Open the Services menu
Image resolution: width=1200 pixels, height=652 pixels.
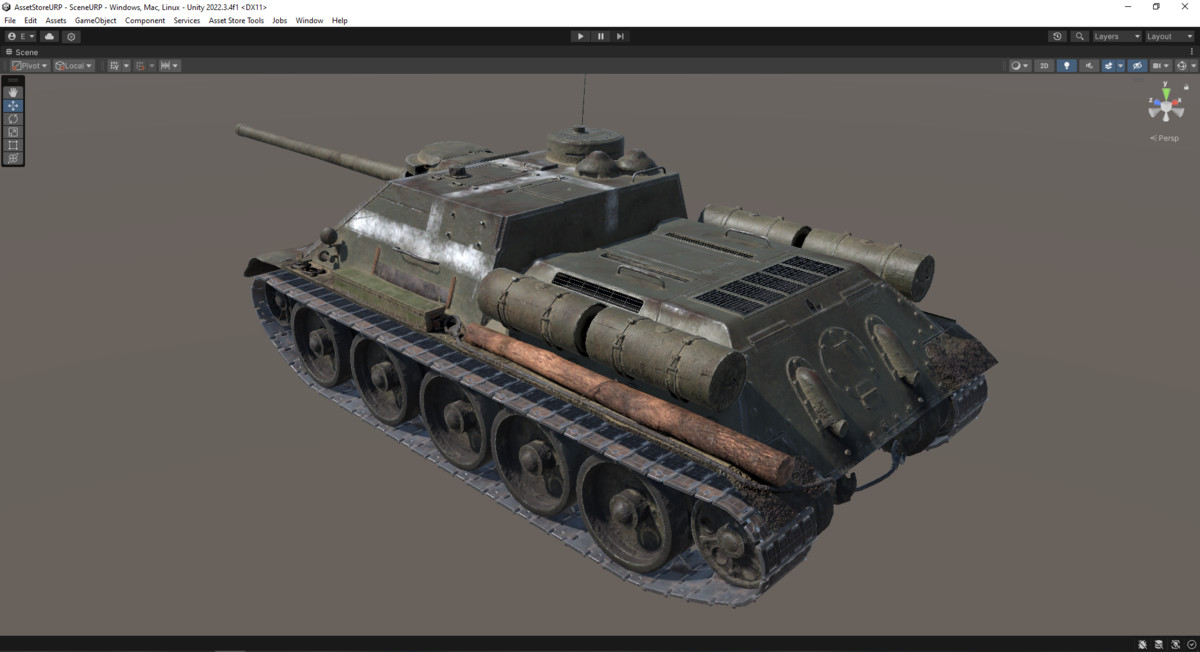187,20
